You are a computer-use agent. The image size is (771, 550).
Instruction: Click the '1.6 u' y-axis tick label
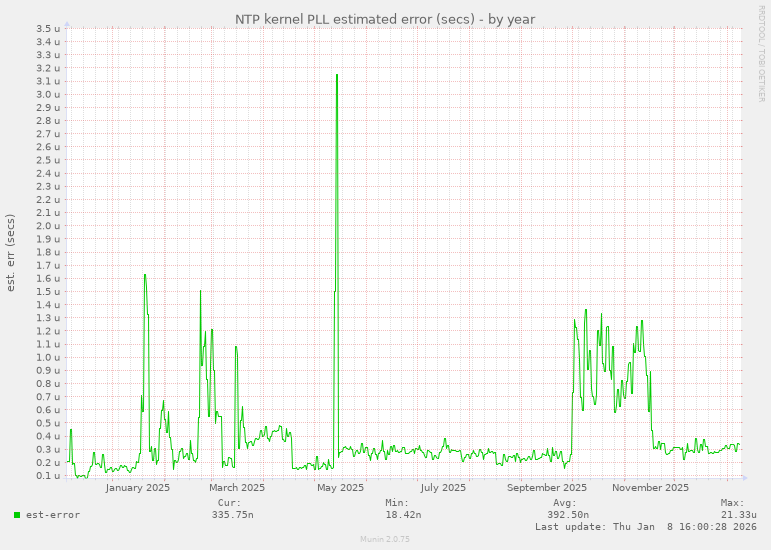(48, 278)
